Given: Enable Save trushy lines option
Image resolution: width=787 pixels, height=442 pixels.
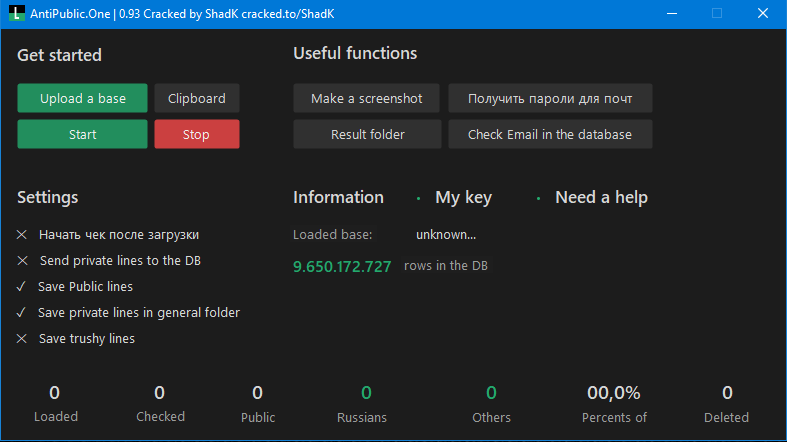Looking at the screenshot, I should (76, 339).
